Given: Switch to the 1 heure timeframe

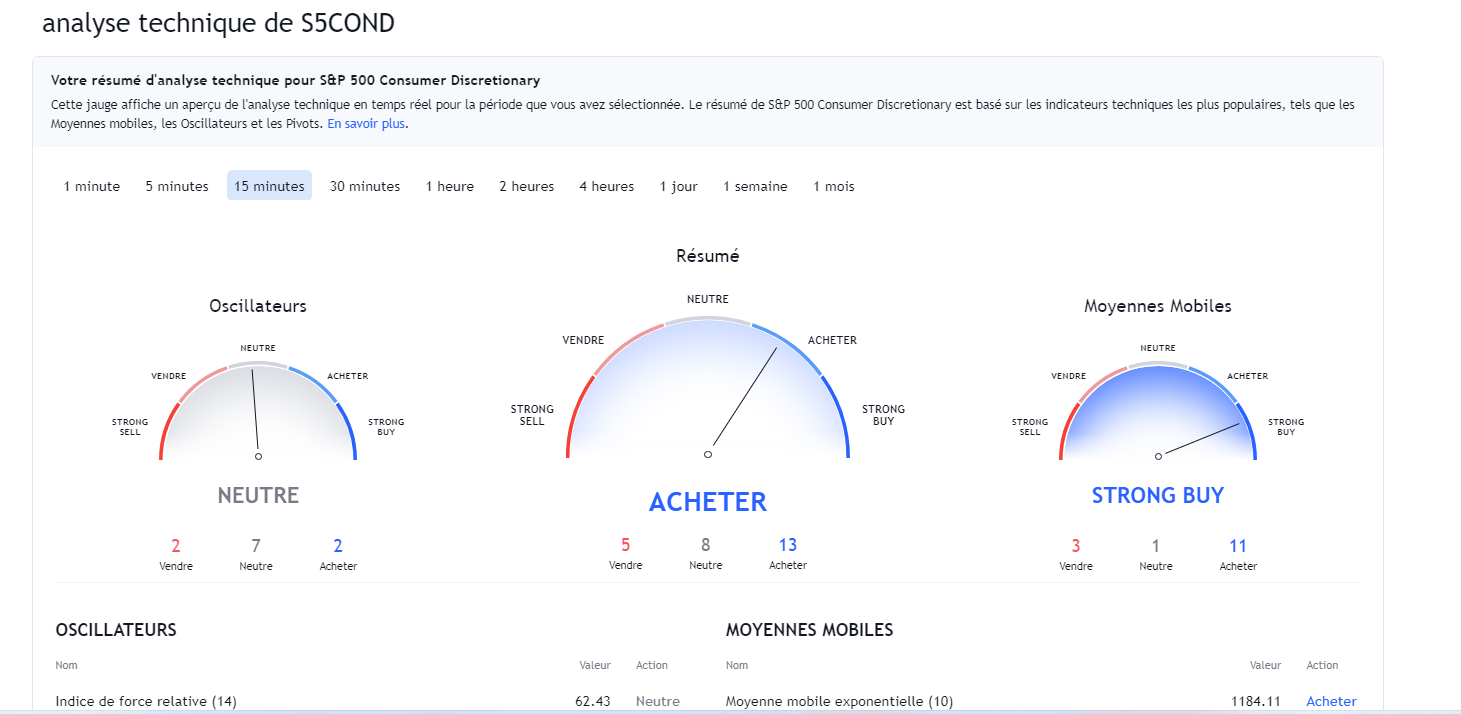Looking at the screenshot, I should [x=450, y=186].
